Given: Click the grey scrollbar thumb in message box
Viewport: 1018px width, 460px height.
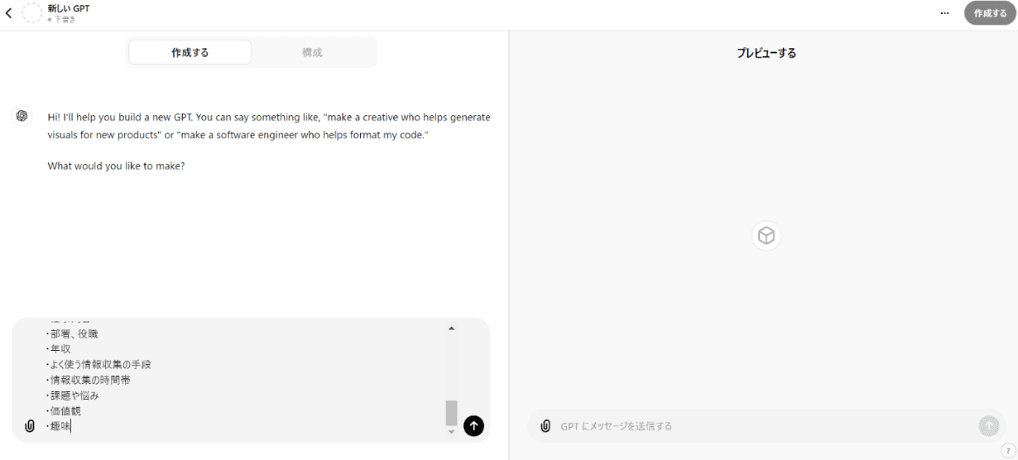Looking at the screenshot, I should 451,413.
